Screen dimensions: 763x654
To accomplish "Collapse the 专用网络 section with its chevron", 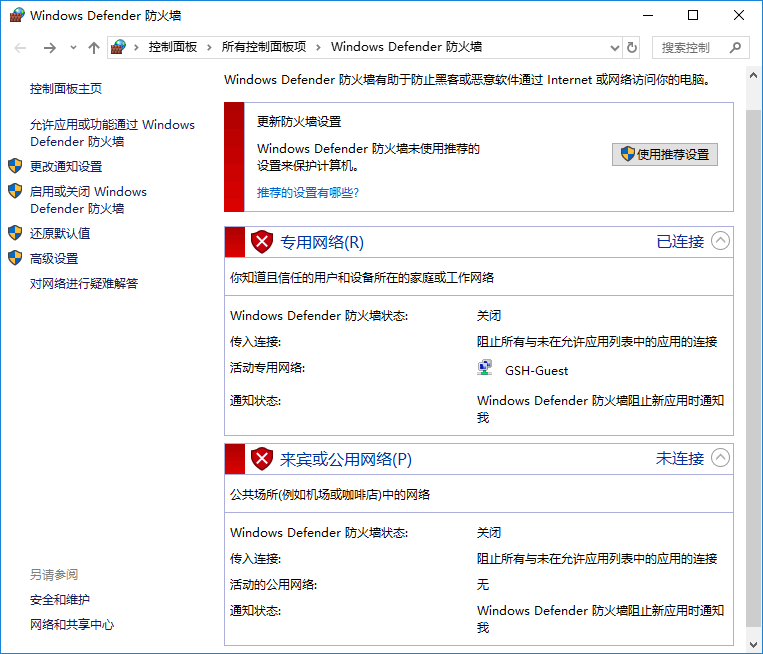I will [720, 240].
